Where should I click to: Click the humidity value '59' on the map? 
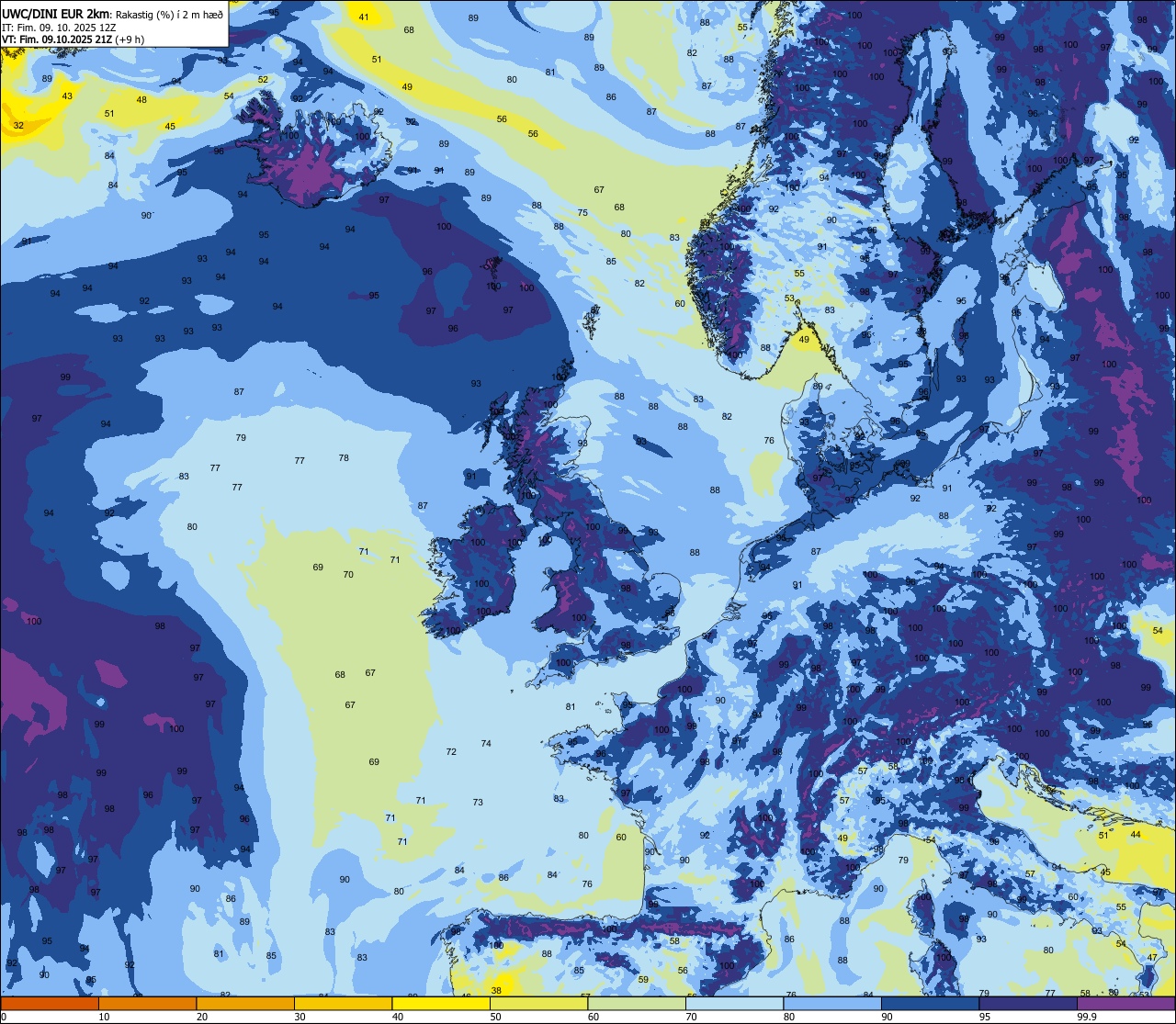pos(643,979)
